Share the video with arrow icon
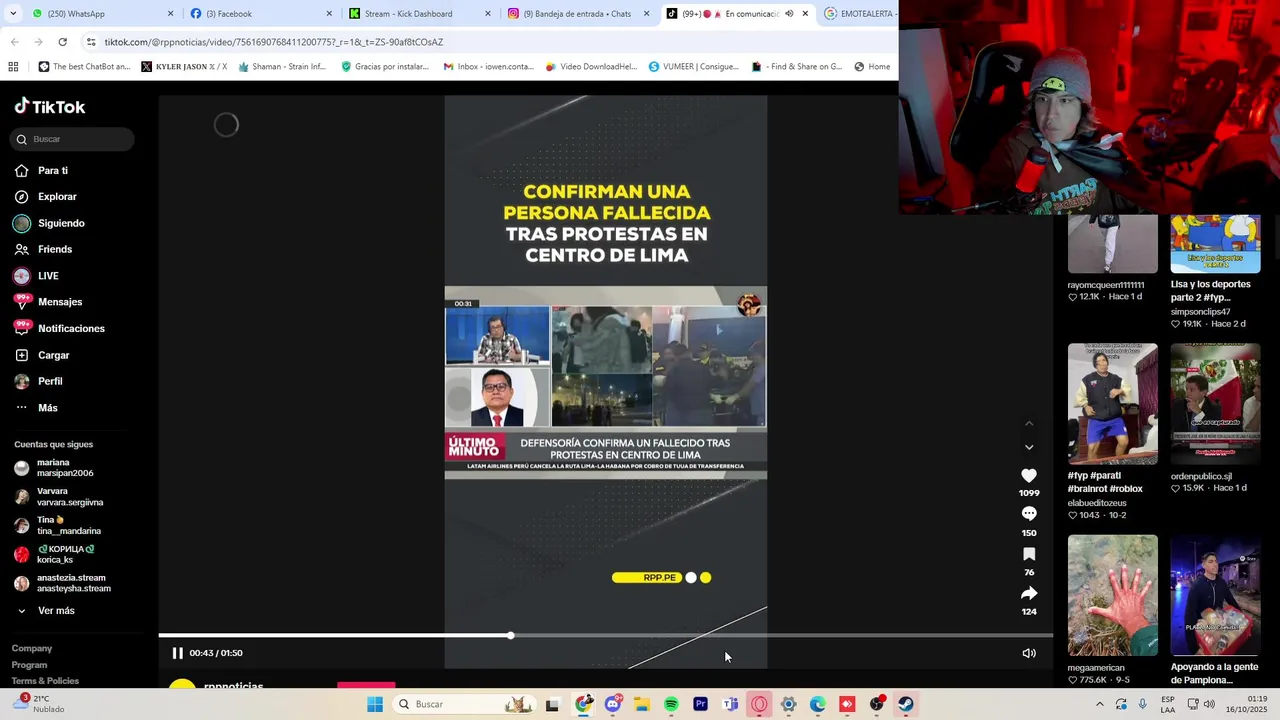Screen dimensions: 1280x720 pyautogui.click(x=1029, y=593)
